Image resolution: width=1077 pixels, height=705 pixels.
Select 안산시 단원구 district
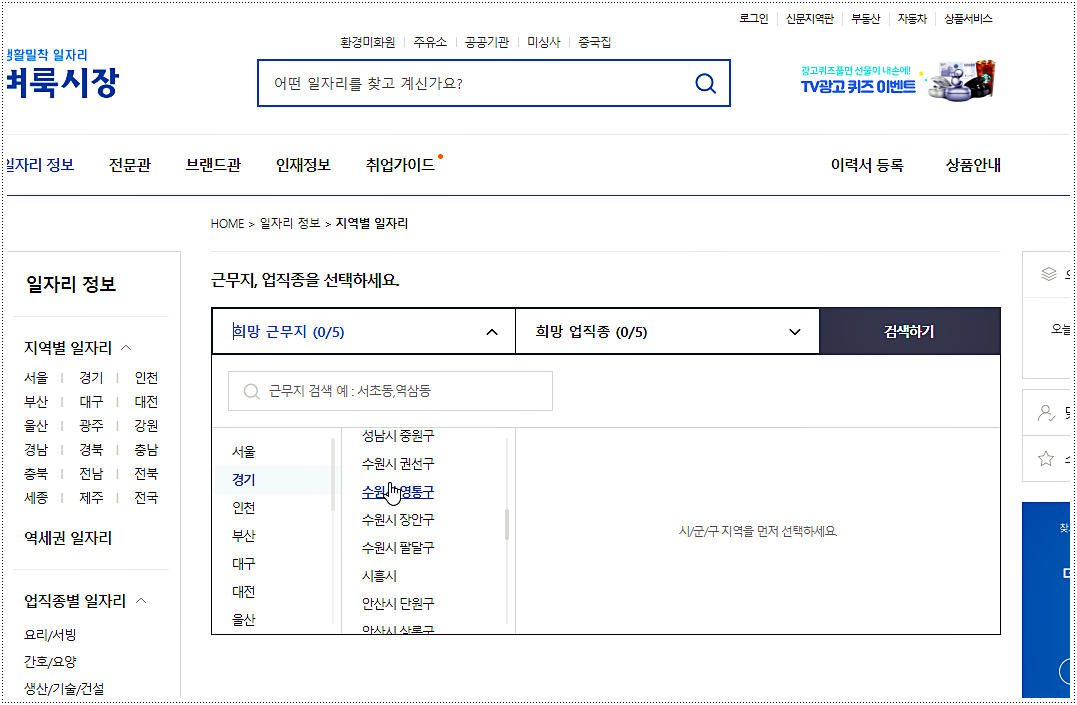398,603
